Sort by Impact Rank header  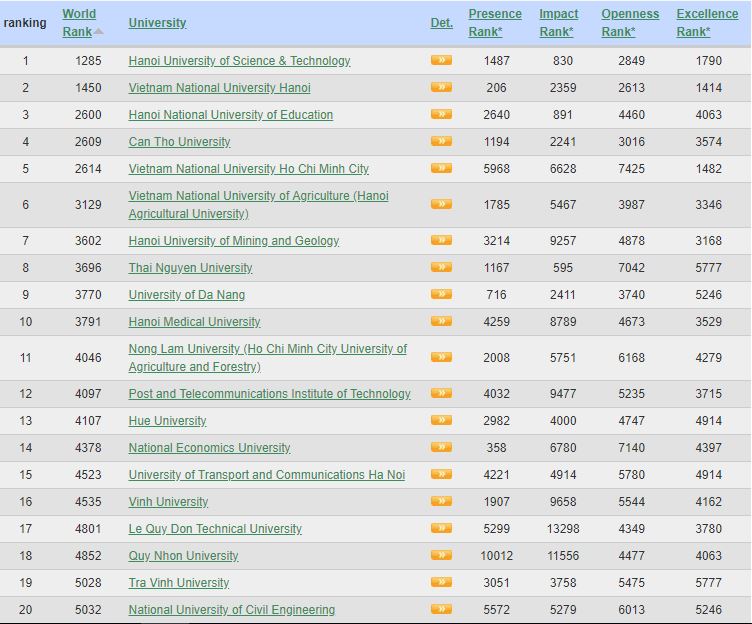(558, 22)
